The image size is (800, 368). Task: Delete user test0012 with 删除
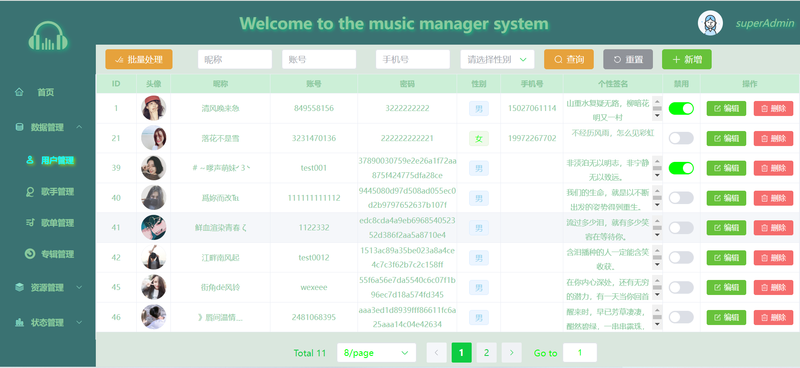pyautogui.click(x=773, y=257)
